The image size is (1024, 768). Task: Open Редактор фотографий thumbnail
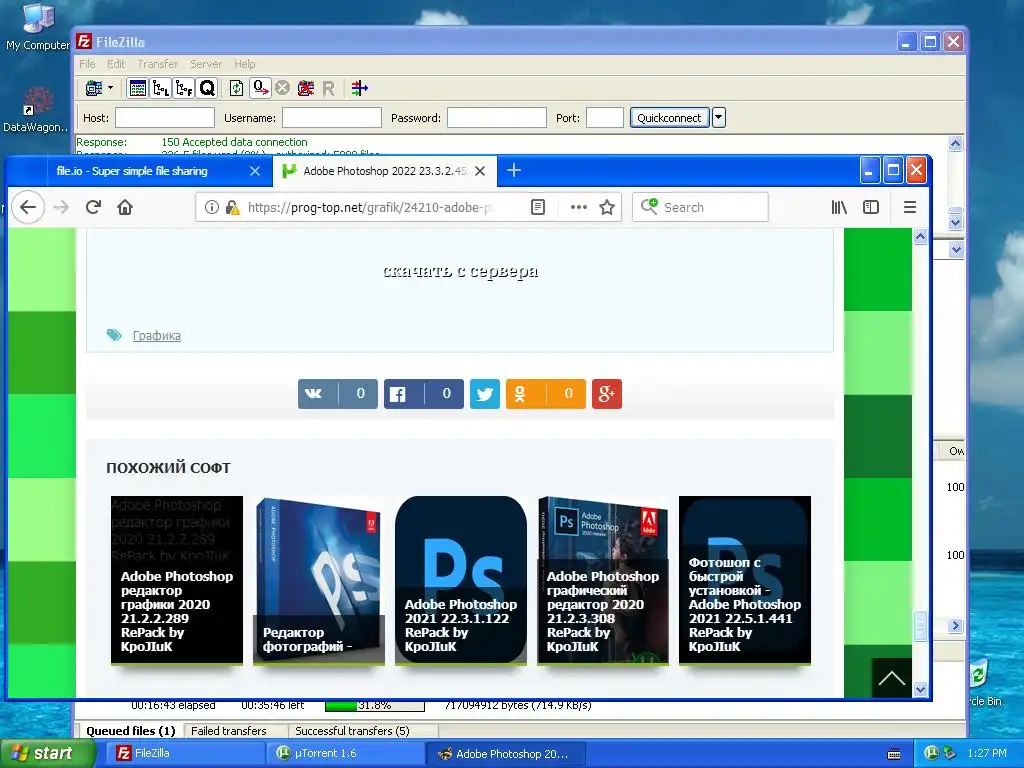coord(319,580)
